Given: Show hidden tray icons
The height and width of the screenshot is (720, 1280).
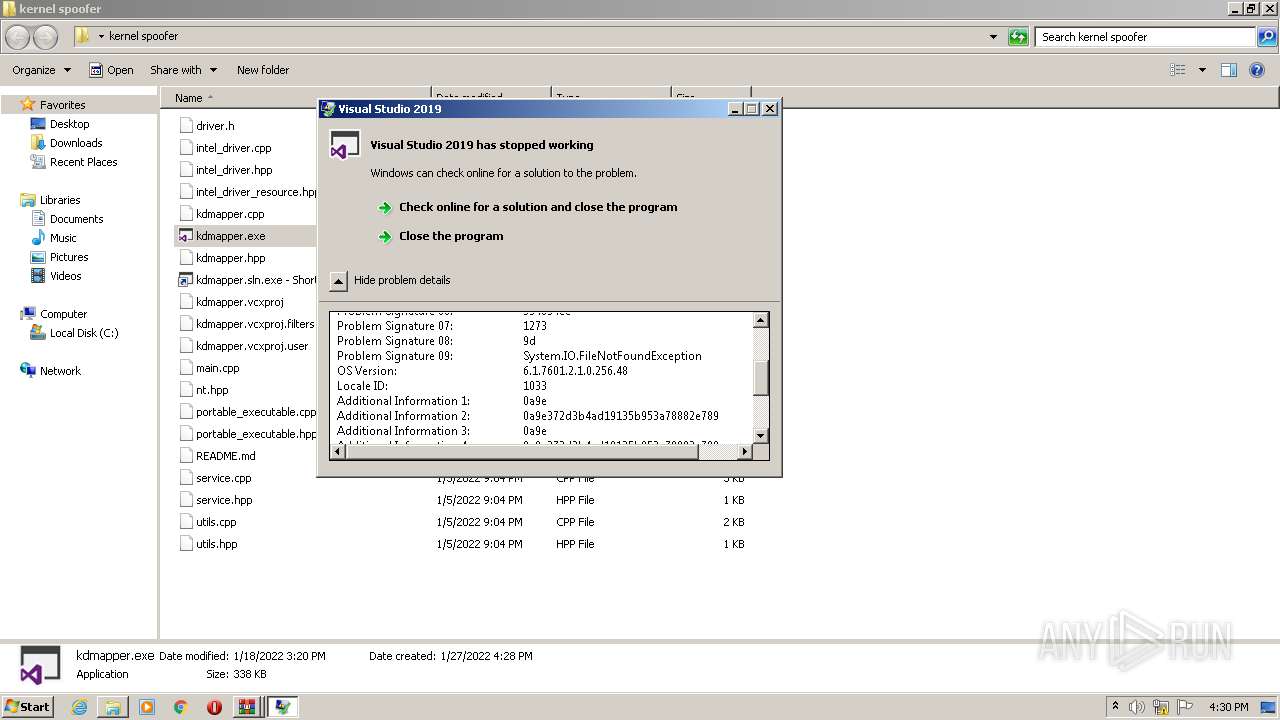Looking at the screenshot, I should [1115, 707].
